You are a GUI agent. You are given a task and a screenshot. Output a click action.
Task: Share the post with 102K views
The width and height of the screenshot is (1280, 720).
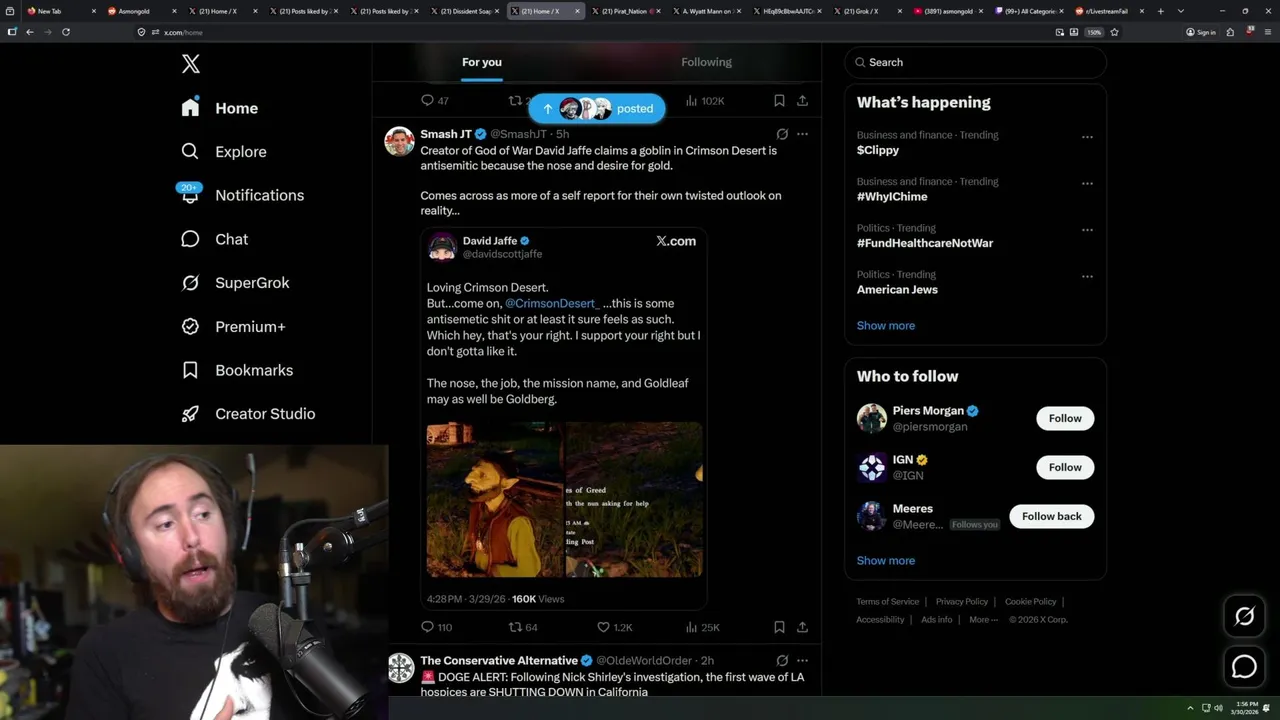point(802,101)
